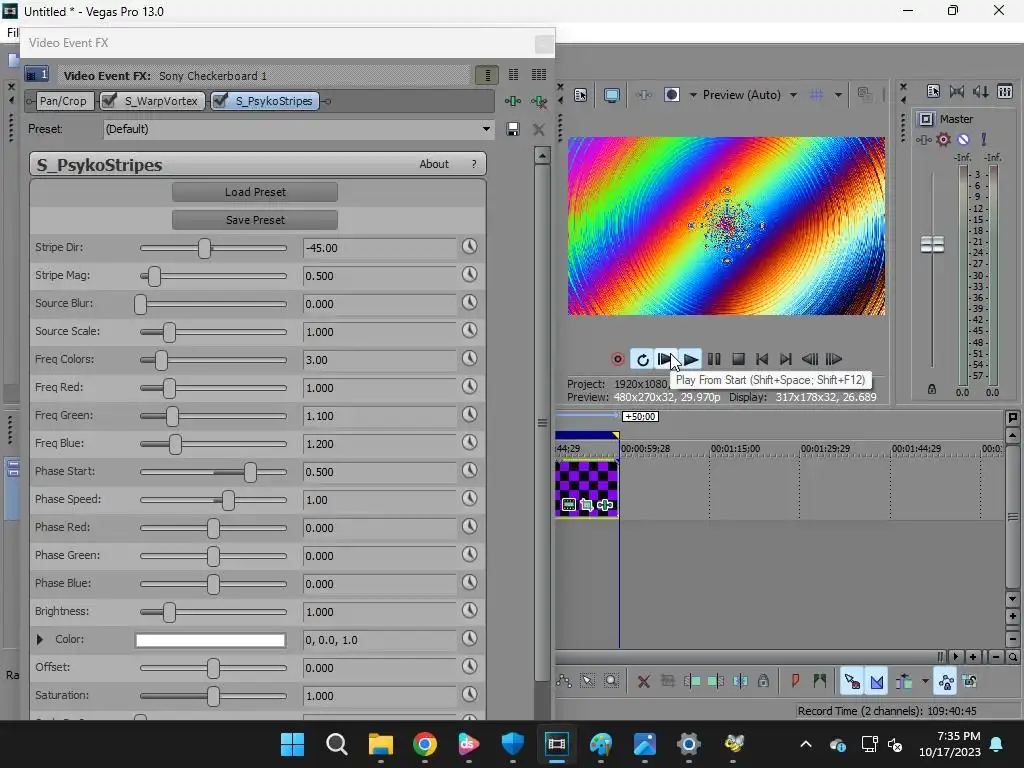Click the Phase Speed value field
The image size is (1024, 768).
click(x=379, y=500)
